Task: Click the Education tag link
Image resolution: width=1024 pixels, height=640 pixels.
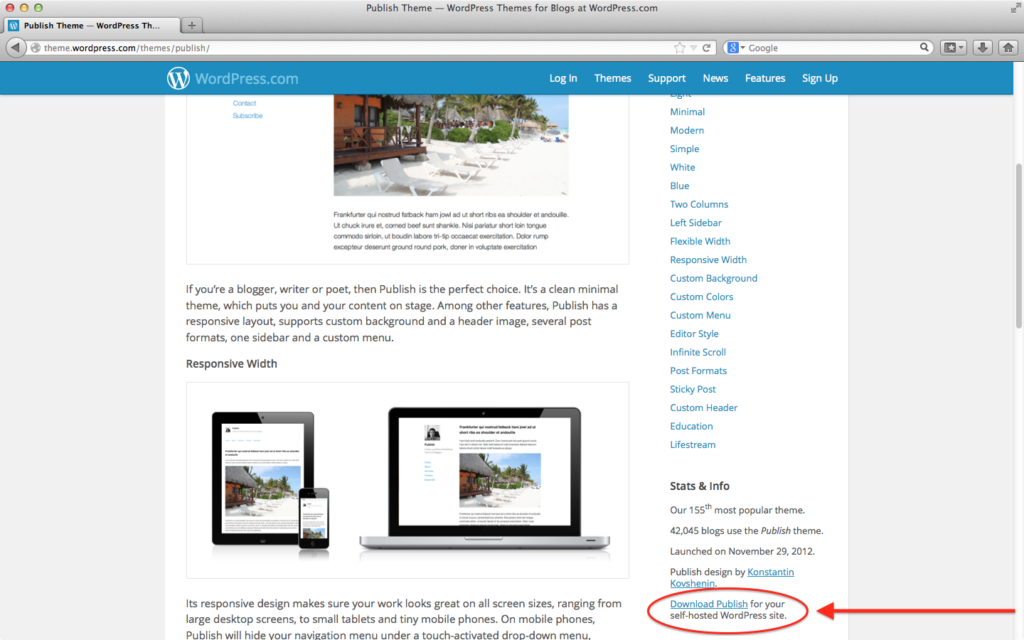Action: pos(691,426)
